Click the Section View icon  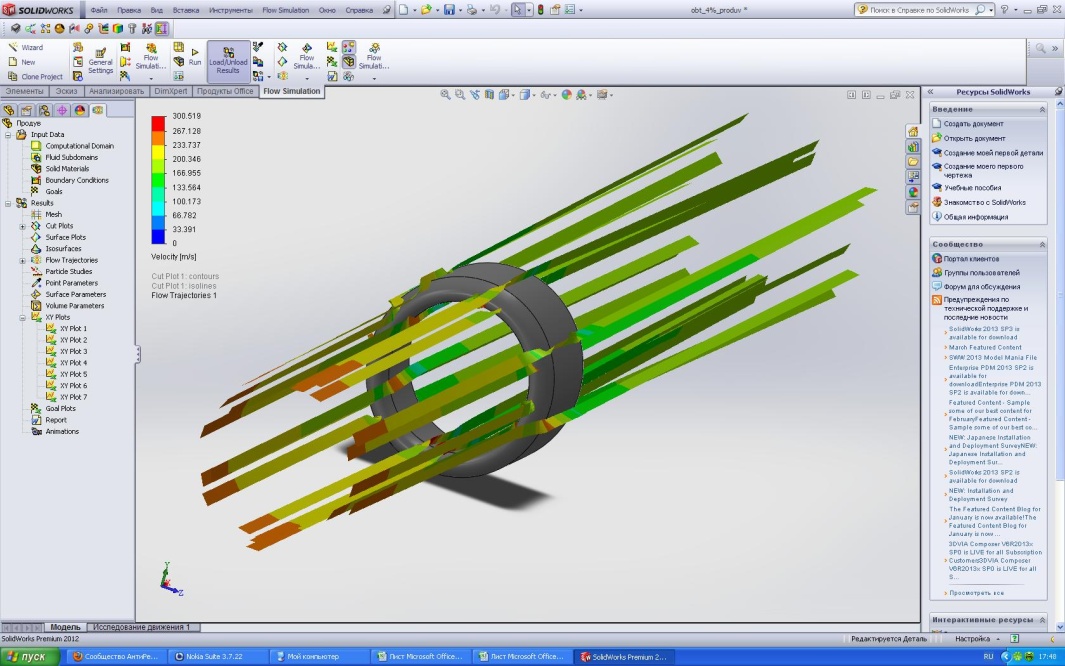click(489, 95)
